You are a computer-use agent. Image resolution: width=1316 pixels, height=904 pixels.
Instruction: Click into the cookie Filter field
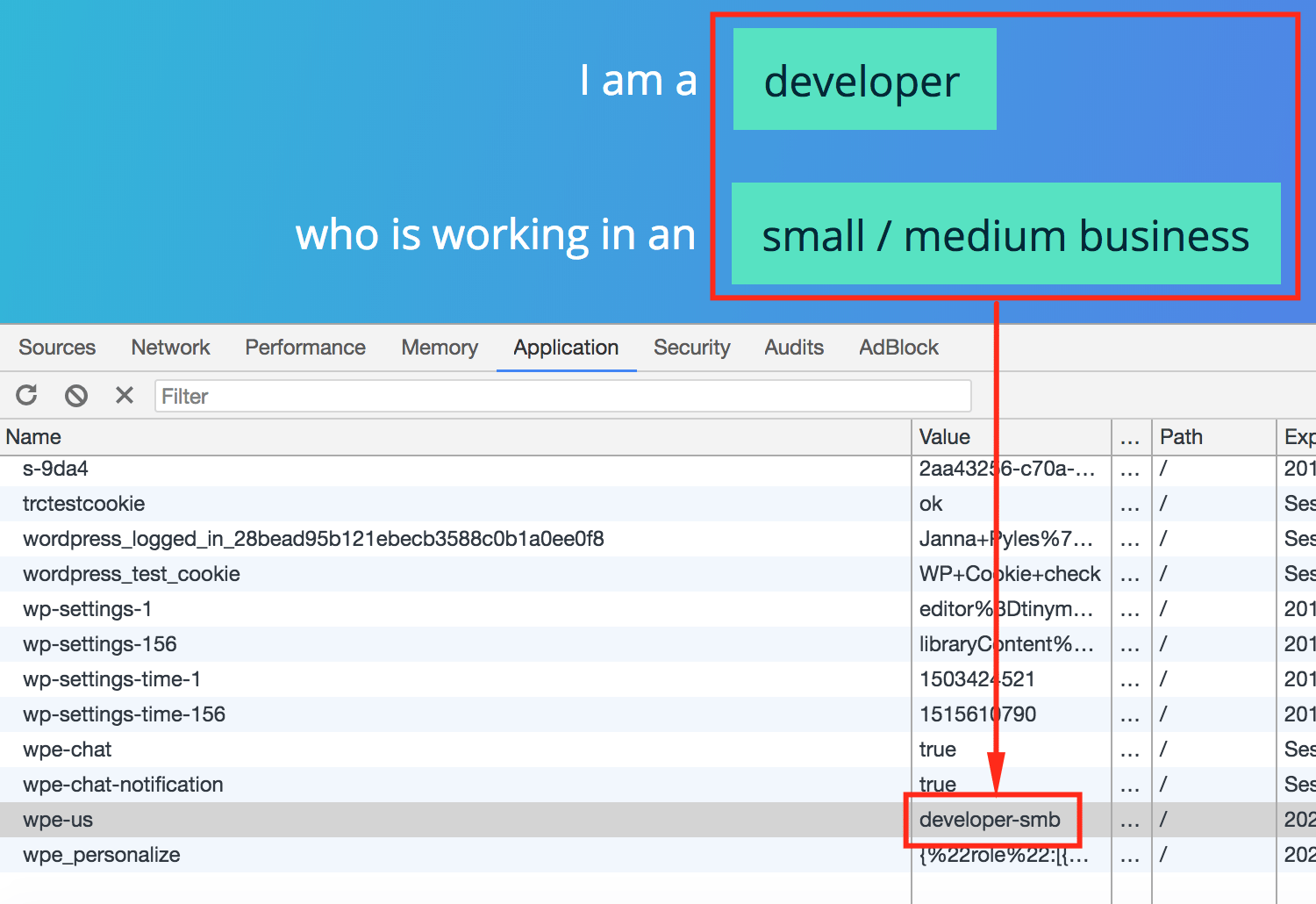pyautogui.click(x=561, y=396)
